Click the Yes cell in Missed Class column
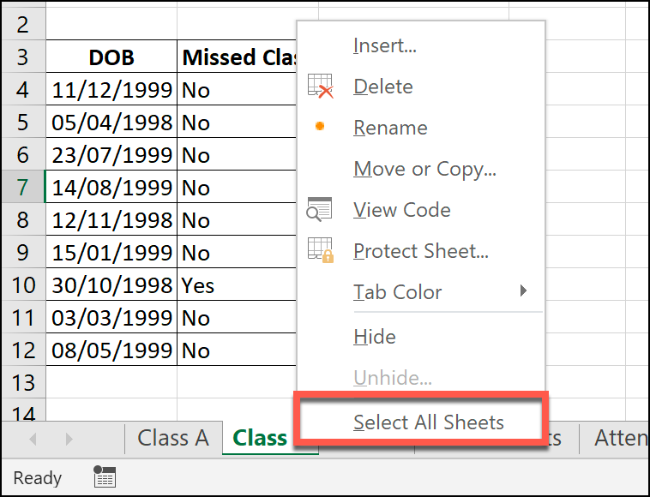Image resolution: width=650 pixels, height=497 pixels. point(198,285)
